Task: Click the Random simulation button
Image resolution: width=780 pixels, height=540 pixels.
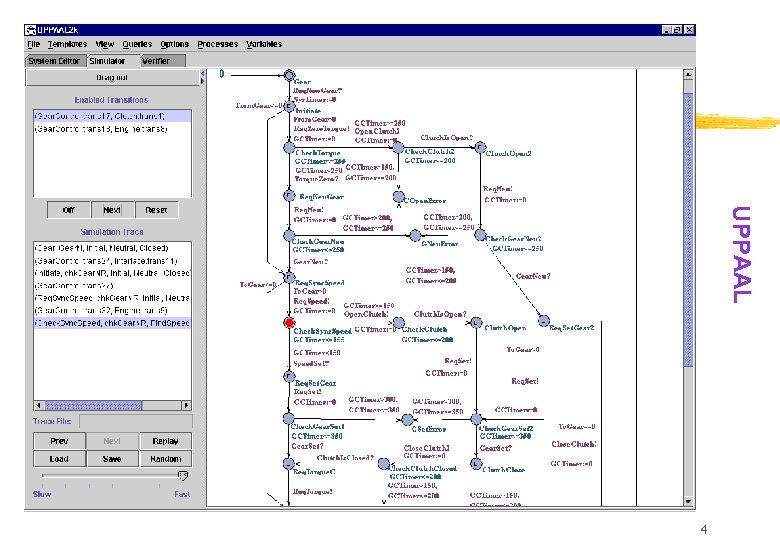Action: (165, 458)
